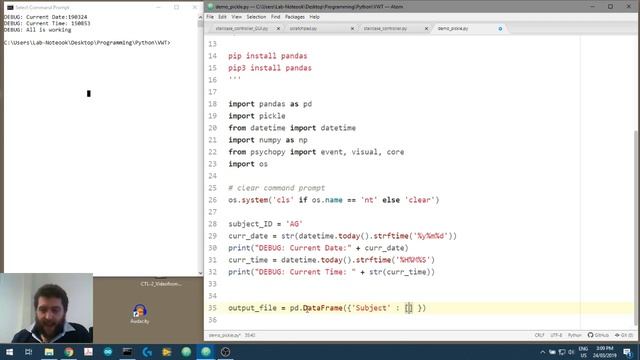Click the 'curr_date = str' line 29
Screen dimensions: 640x360
click(342, 236)
